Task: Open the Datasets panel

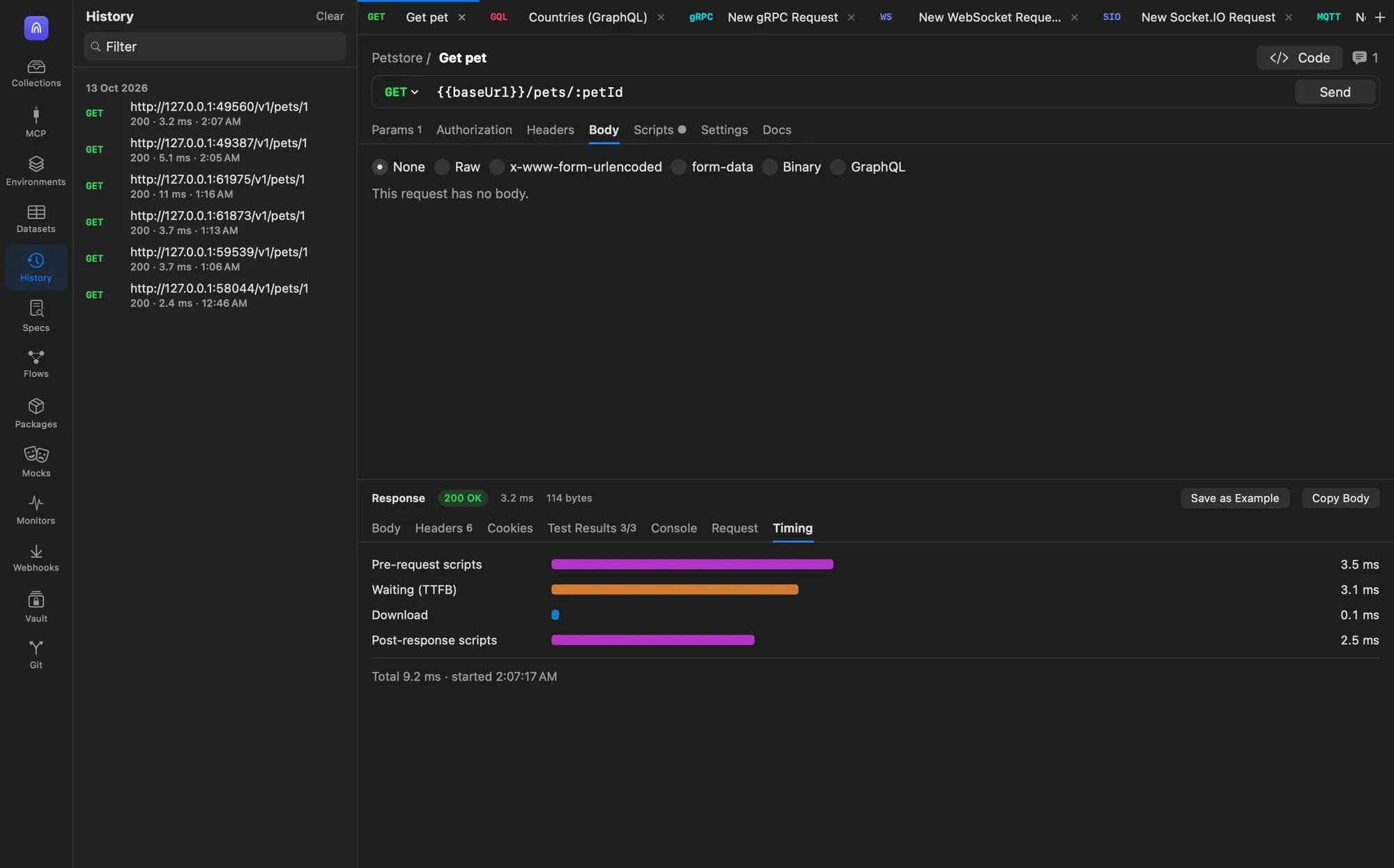Action: pos(36,219)
